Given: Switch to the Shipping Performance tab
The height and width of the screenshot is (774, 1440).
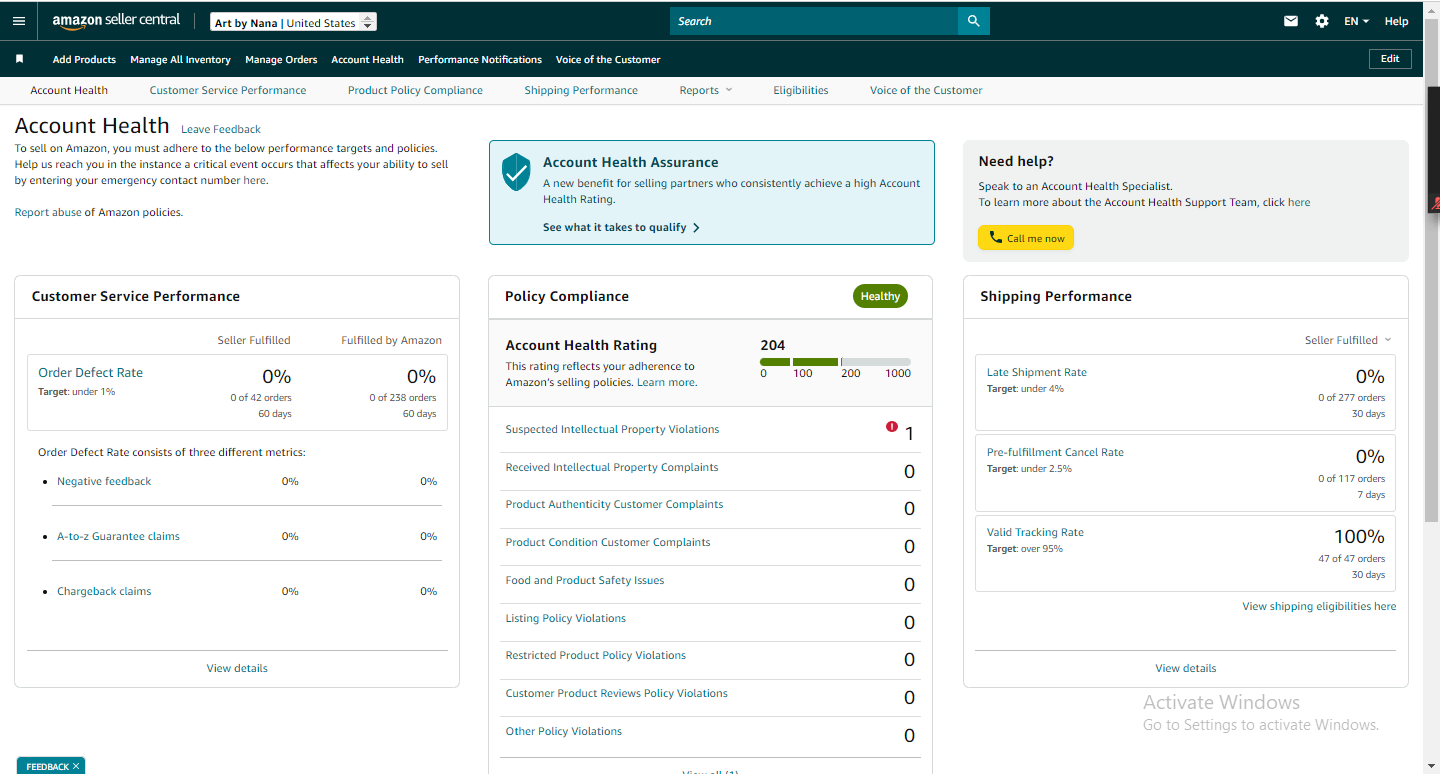Looking at the screenshot, I should [x=581, y=90].
